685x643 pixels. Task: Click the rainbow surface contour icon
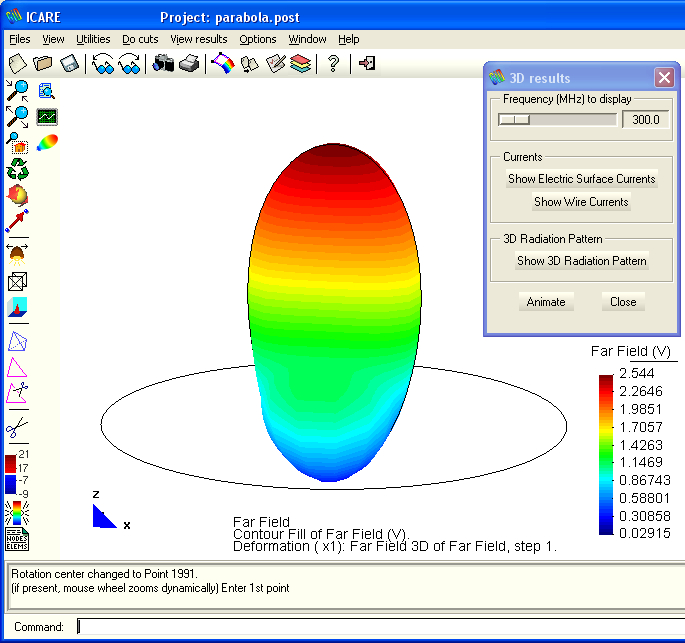click(x=223, y=64)
